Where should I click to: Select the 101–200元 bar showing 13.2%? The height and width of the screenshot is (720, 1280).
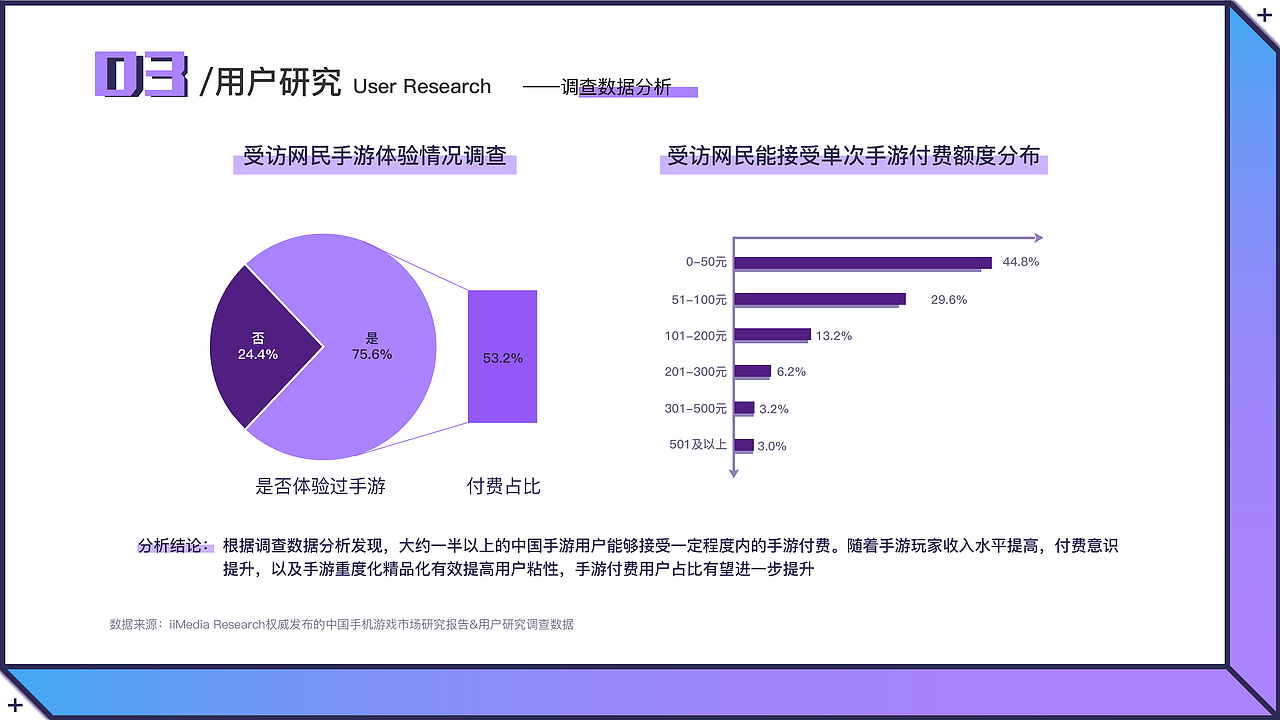tap(773, 336)
